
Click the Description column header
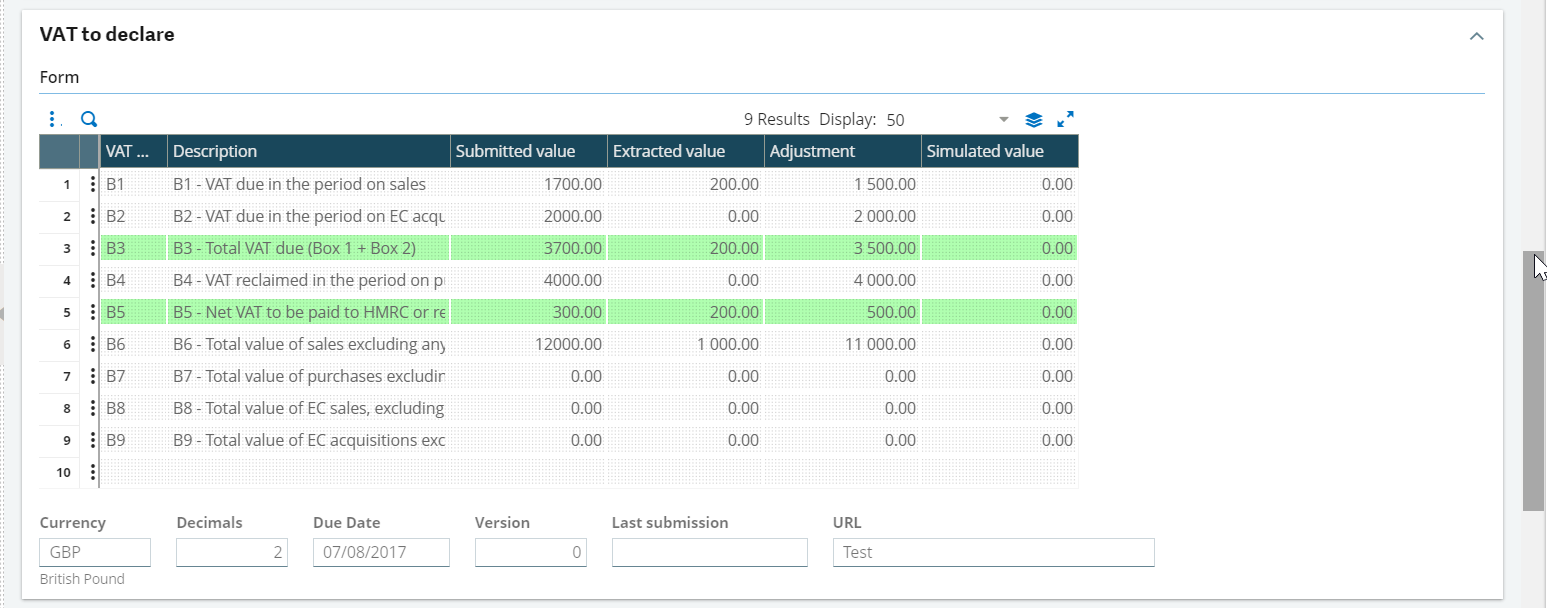pyautogui.click(x=308, y=152)
